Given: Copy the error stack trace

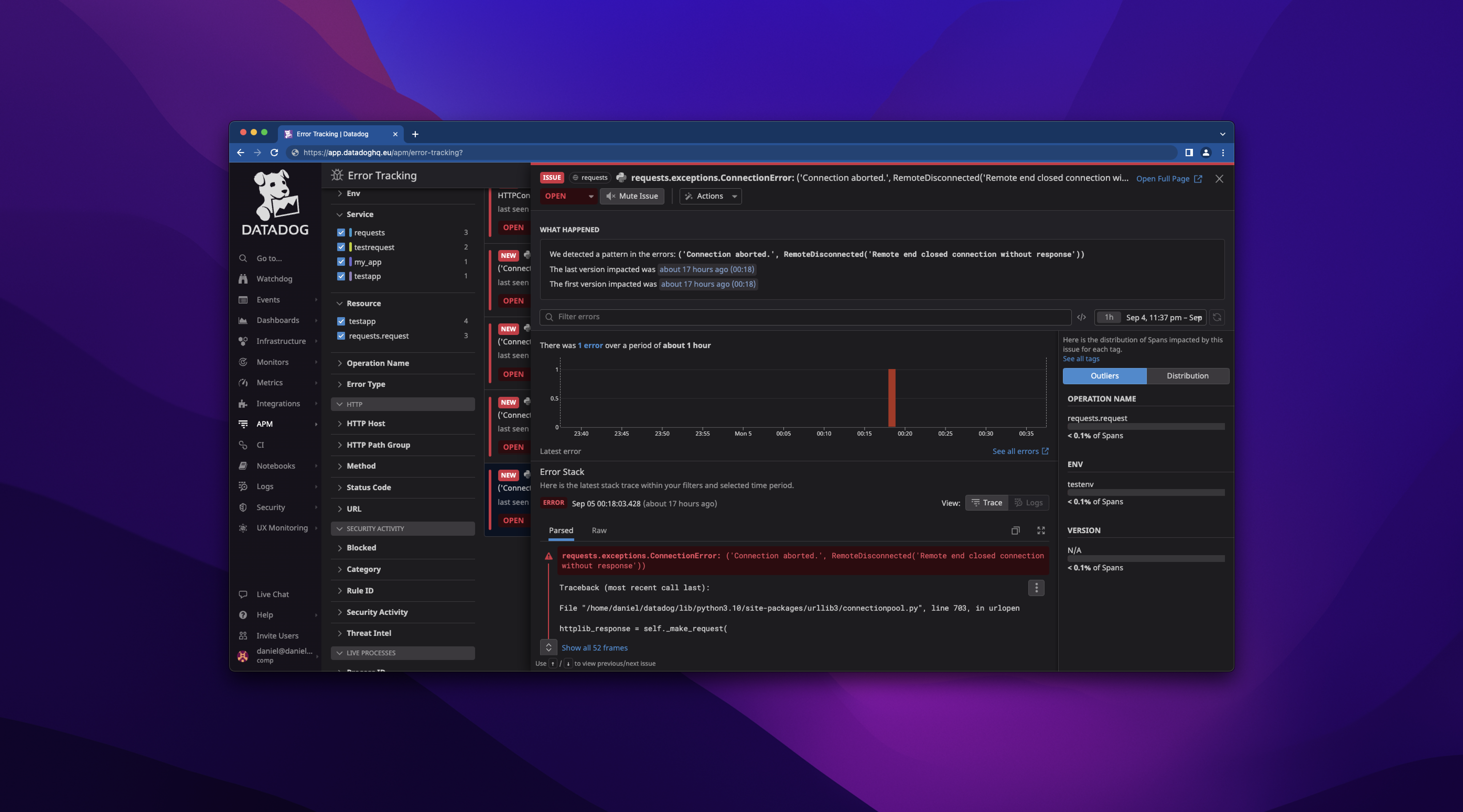Looking at the screenshot, I should point(1015,530).
